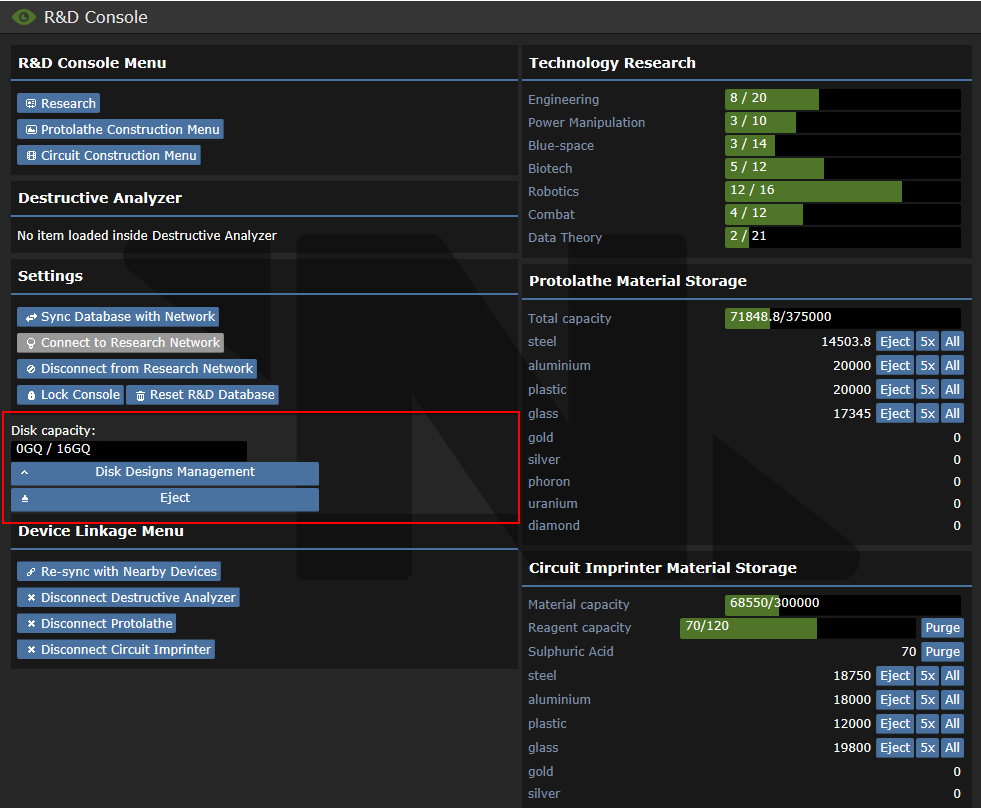The image size is (981, 808).
Task: Open Circuit Construction Menu
Action: [x=109, y=156]
